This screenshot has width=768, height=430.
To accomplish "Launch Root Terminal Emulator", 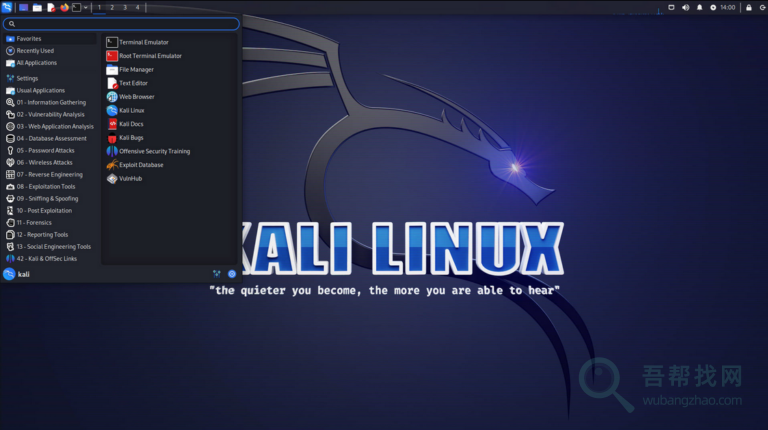I will (x=150, y=56).
